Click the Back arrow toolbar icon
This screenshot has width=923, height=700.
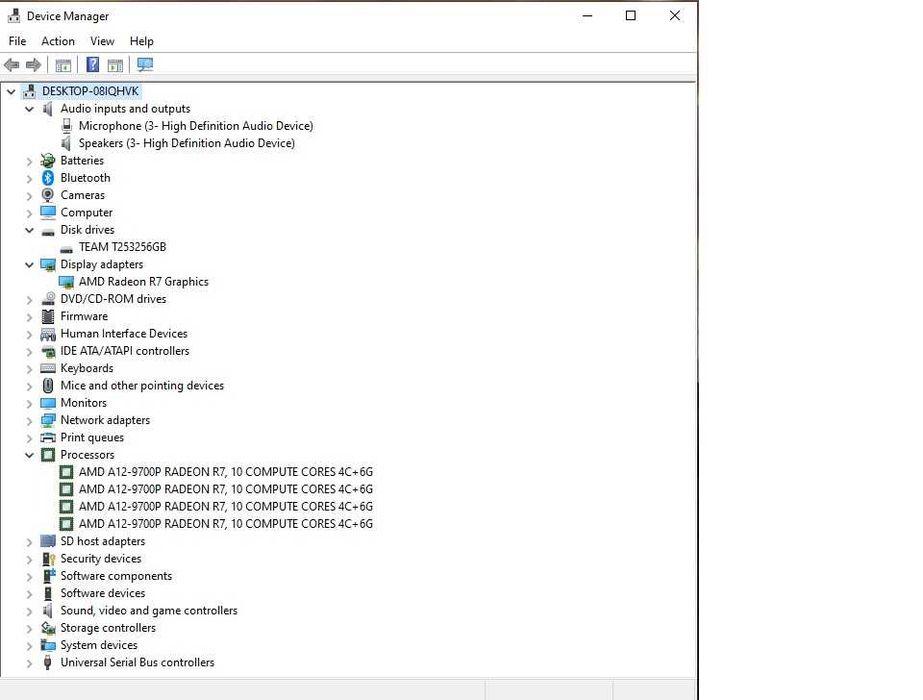[12, 65]
